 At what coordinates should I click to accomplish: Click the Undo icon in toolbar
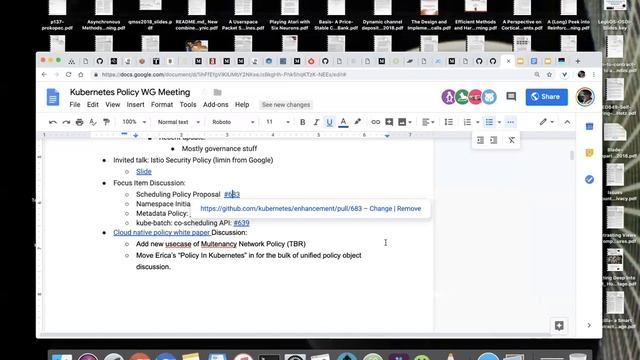click(53, 122)
